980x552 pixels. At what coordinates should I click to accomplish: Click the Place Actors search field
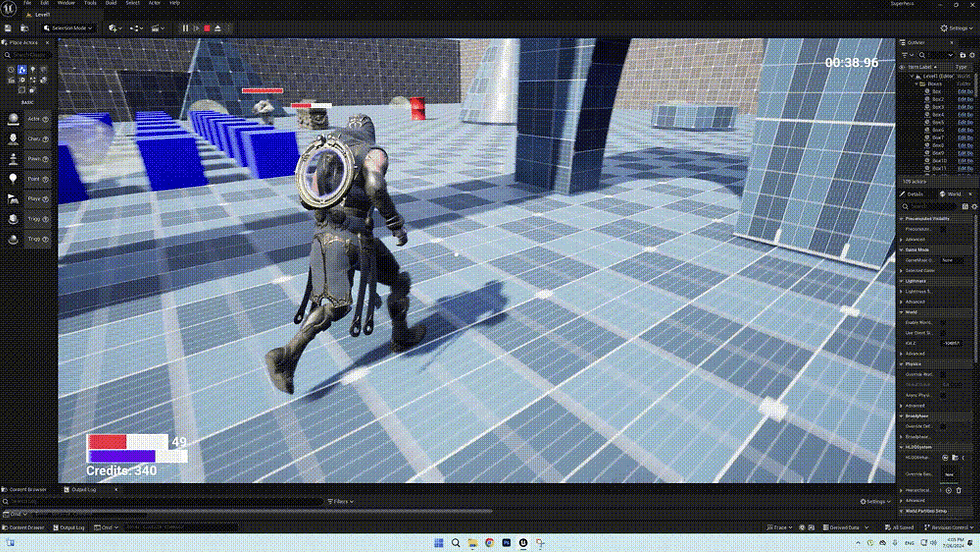coord(29,55)
